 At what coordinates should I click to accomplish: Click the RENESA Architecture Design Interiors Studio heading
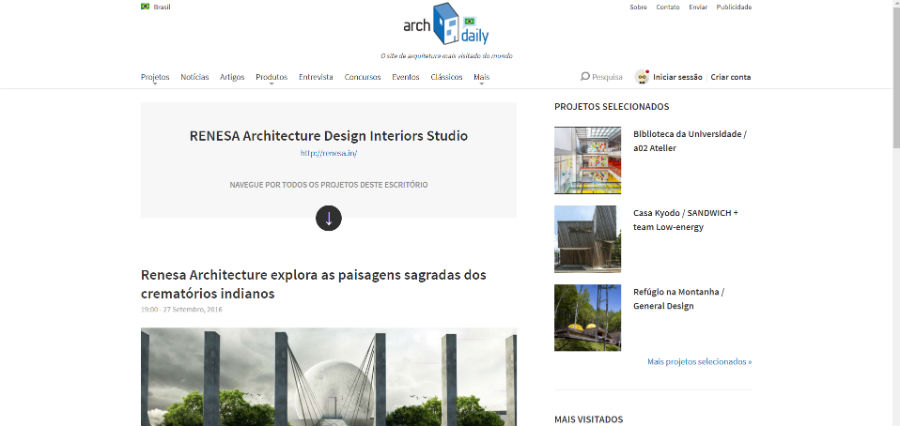(328, 136)
